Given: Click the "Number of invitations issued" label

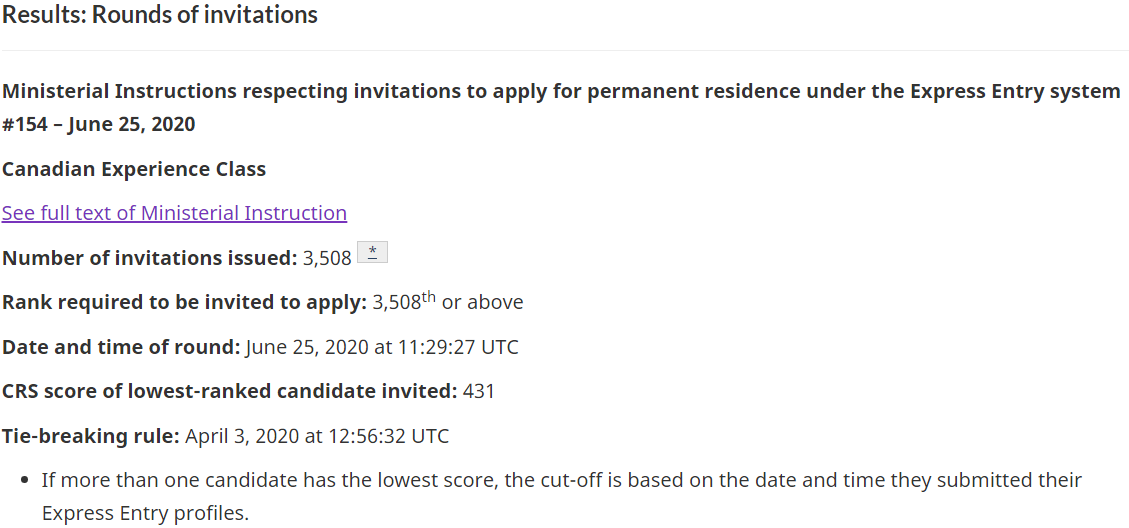Looking at the screenshot, I should coord(150,258).
